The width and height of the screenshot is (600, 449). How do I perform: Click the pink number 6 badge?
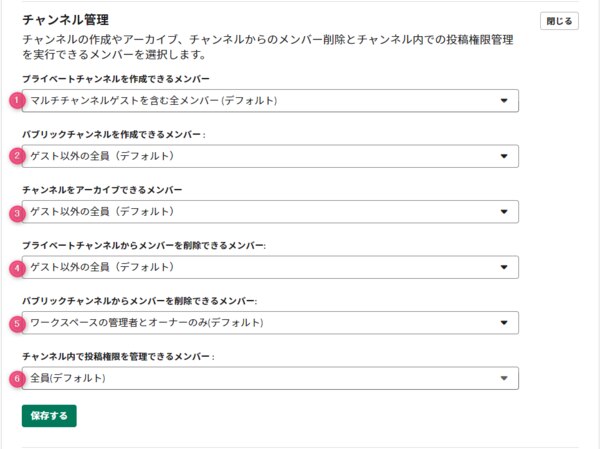tap(17, 379)
